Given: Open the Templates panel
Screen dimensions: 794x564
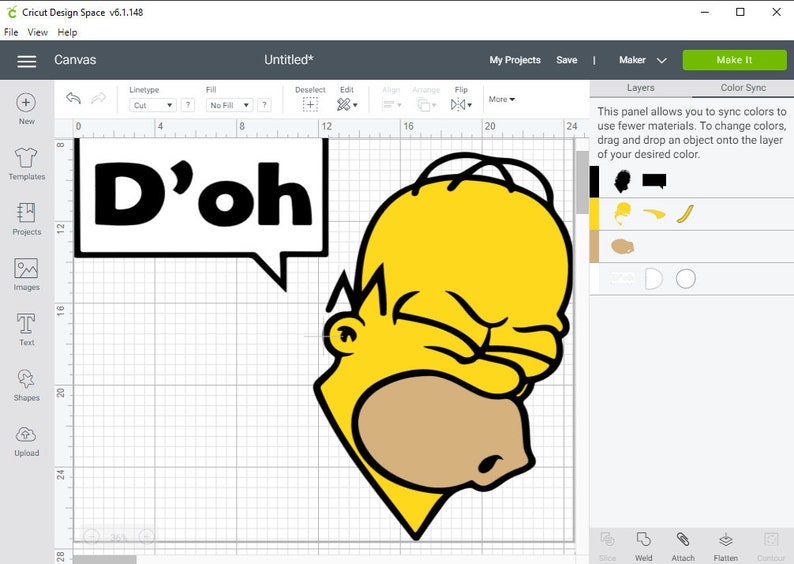Looking at the screenshot, I should pos(26,164).
